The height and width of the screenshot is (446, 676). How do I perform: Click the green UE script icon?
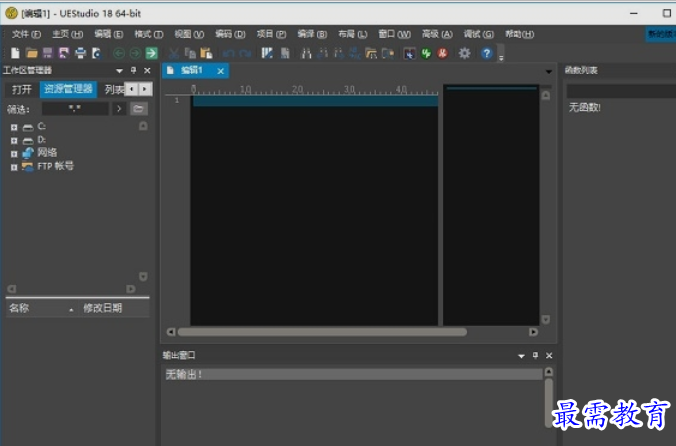coord(426,53)
